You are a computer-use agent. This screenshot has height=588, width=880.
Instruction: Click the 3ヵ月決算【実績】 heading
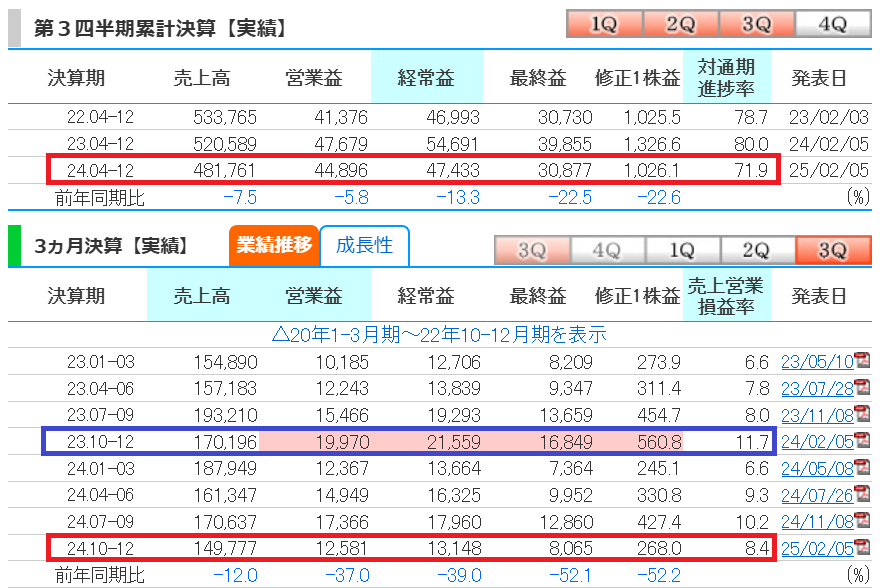coord(111,245)
